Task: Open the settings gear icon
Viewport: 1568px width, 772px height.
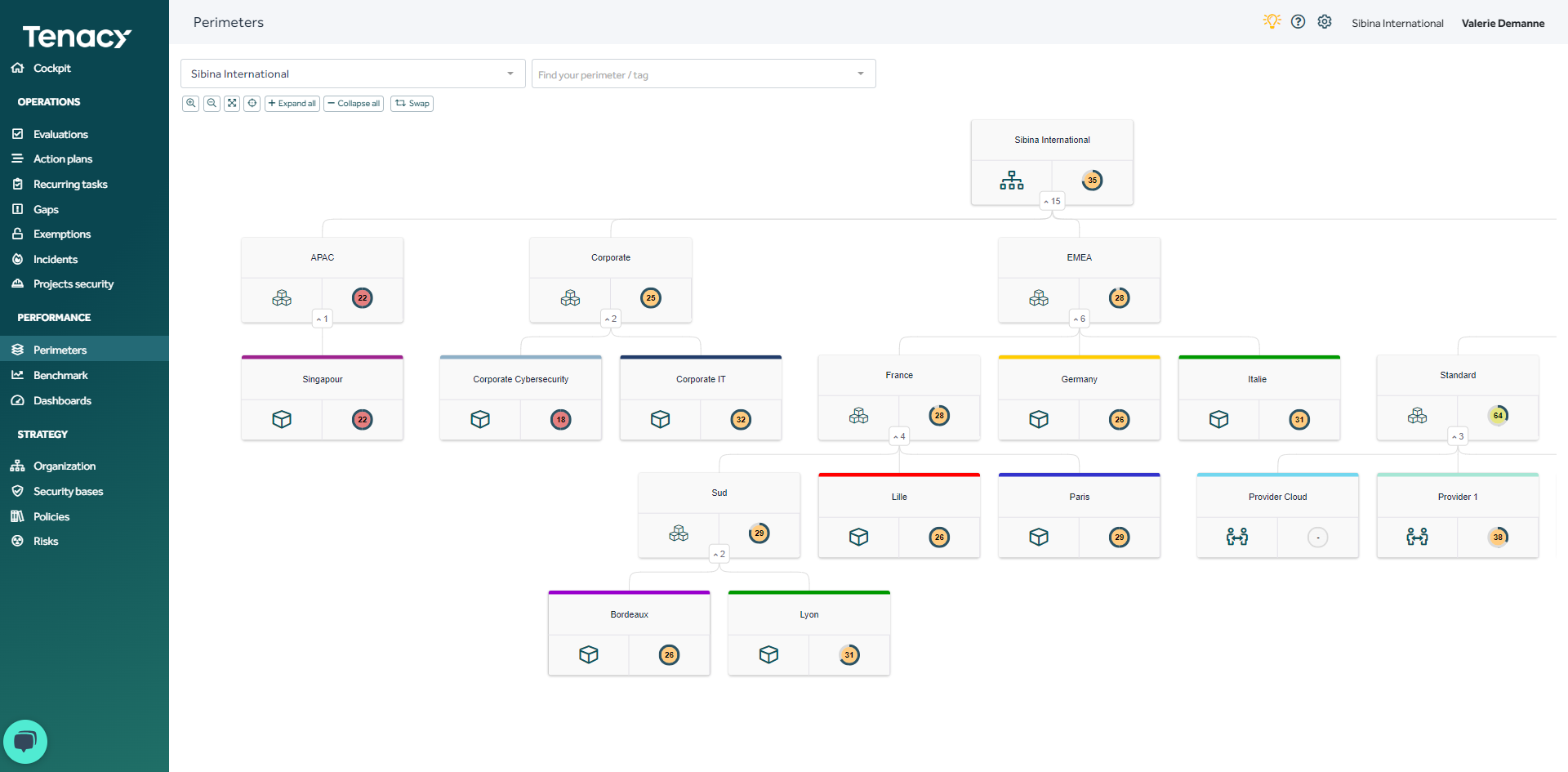Action: (1324, 21)
